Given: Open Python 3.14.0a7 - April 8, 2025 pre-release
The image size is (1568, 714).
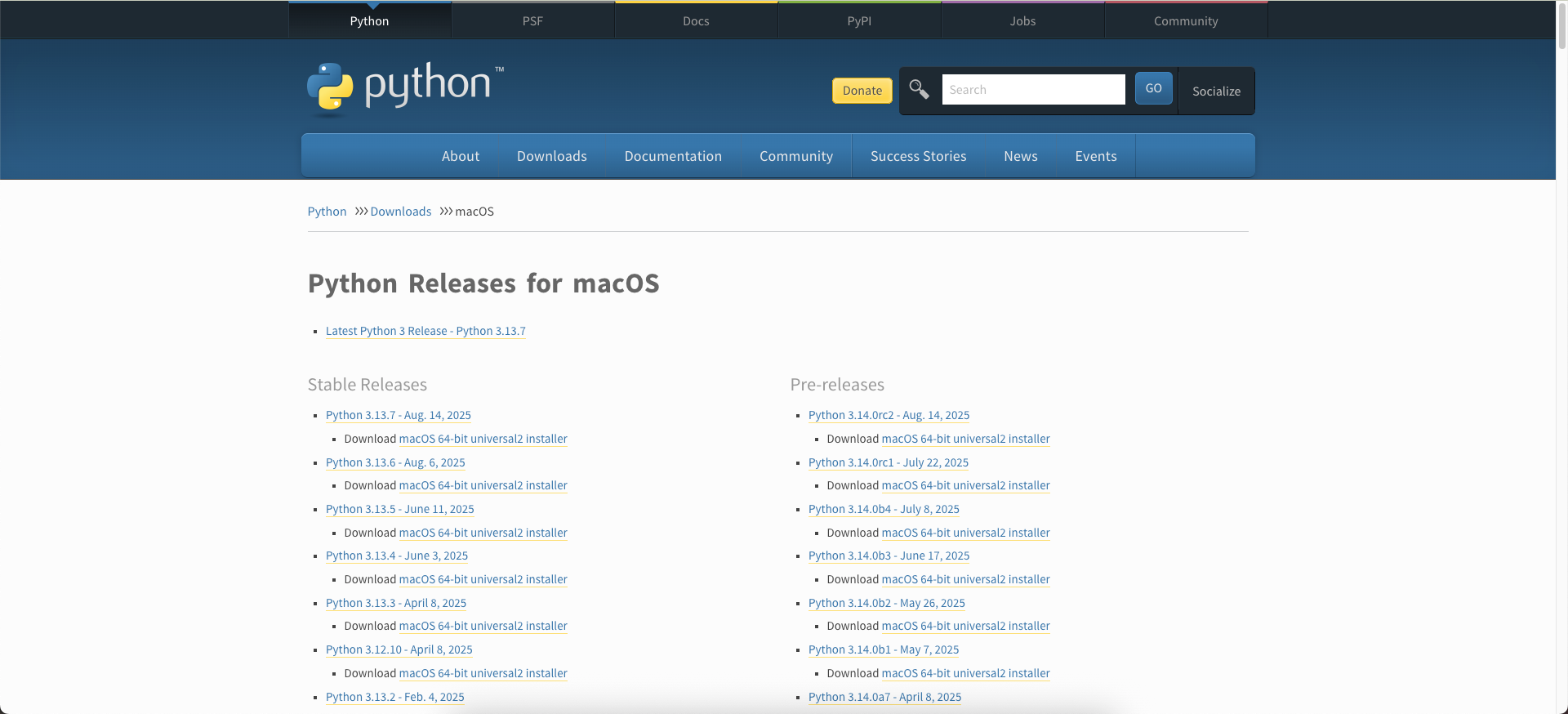Looking at the screenshot, I should tap(885, 697).
